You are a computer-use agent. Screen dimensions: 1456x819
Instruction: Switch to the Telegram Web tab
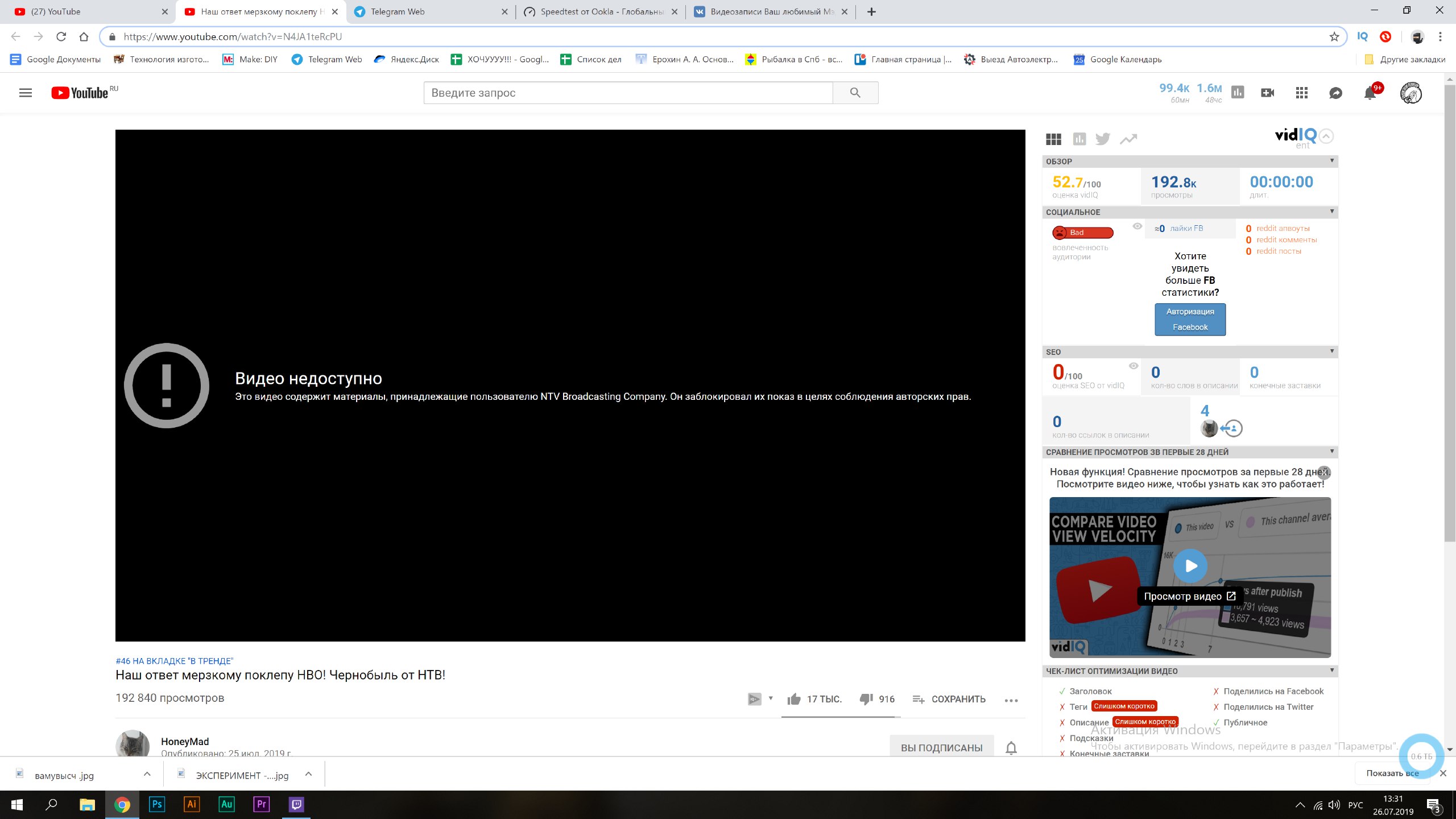430,11
